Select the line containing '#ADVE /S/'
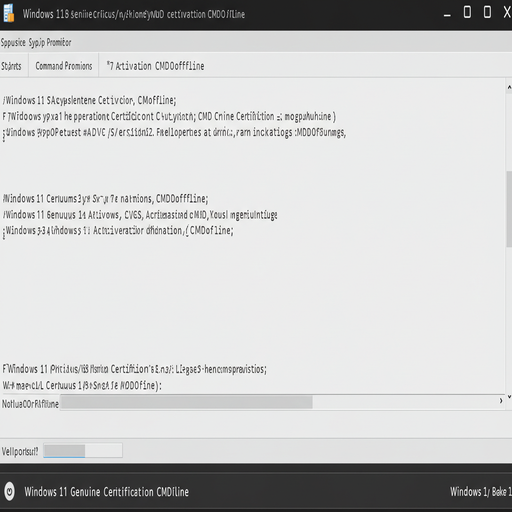512x512 pixels. [174, 133]
